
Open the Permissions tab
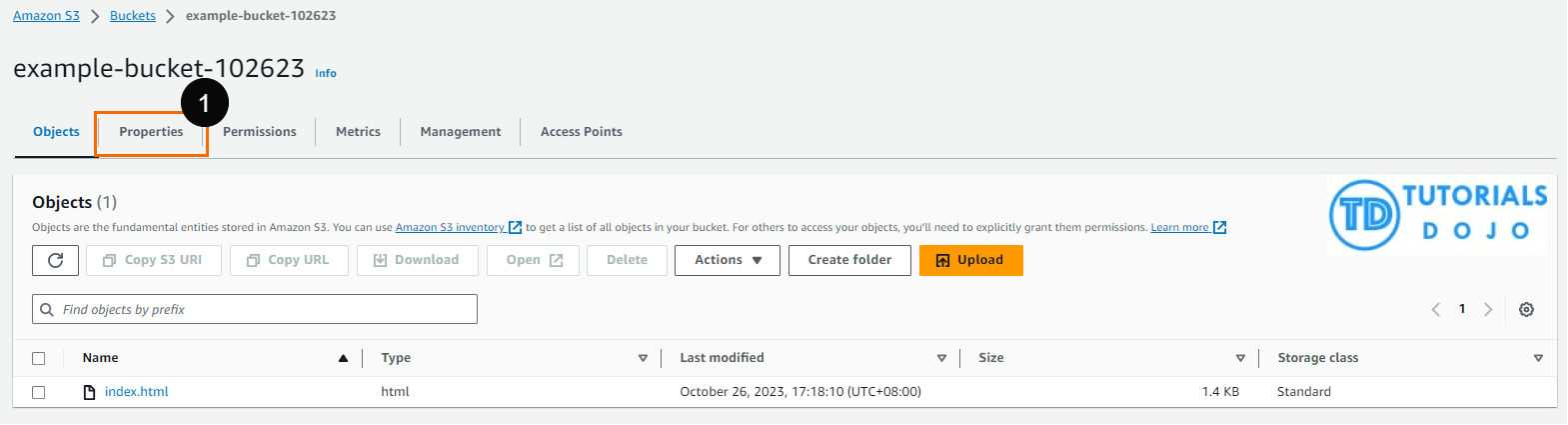(260, 132)
